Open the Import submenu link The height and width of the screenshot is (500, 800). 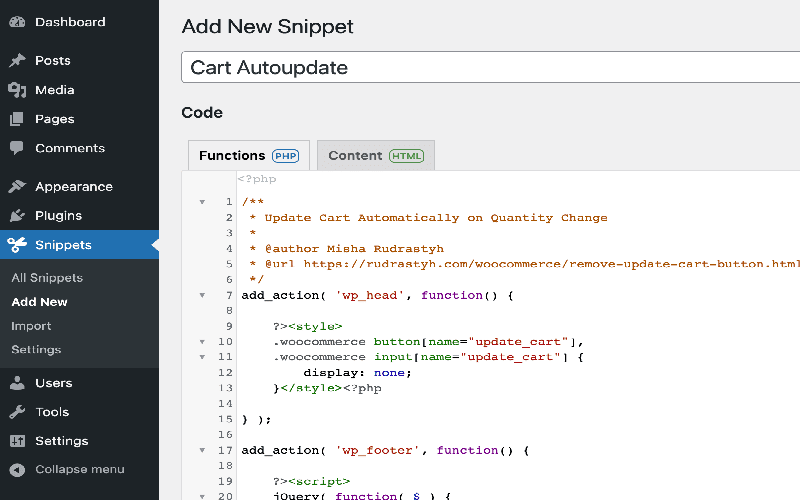(x=31, y=326)
